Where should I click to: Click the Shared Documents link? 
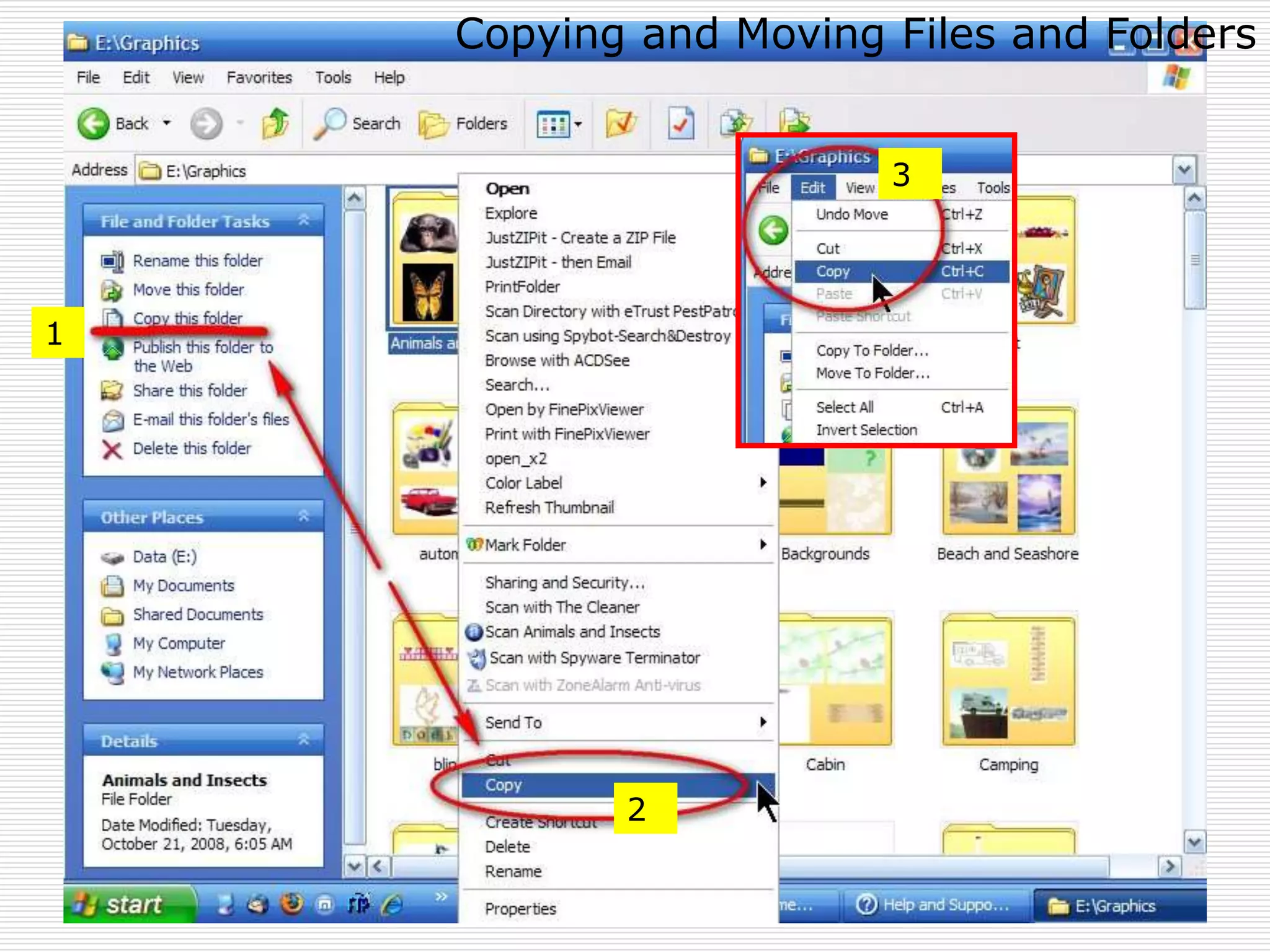point(198,615)
